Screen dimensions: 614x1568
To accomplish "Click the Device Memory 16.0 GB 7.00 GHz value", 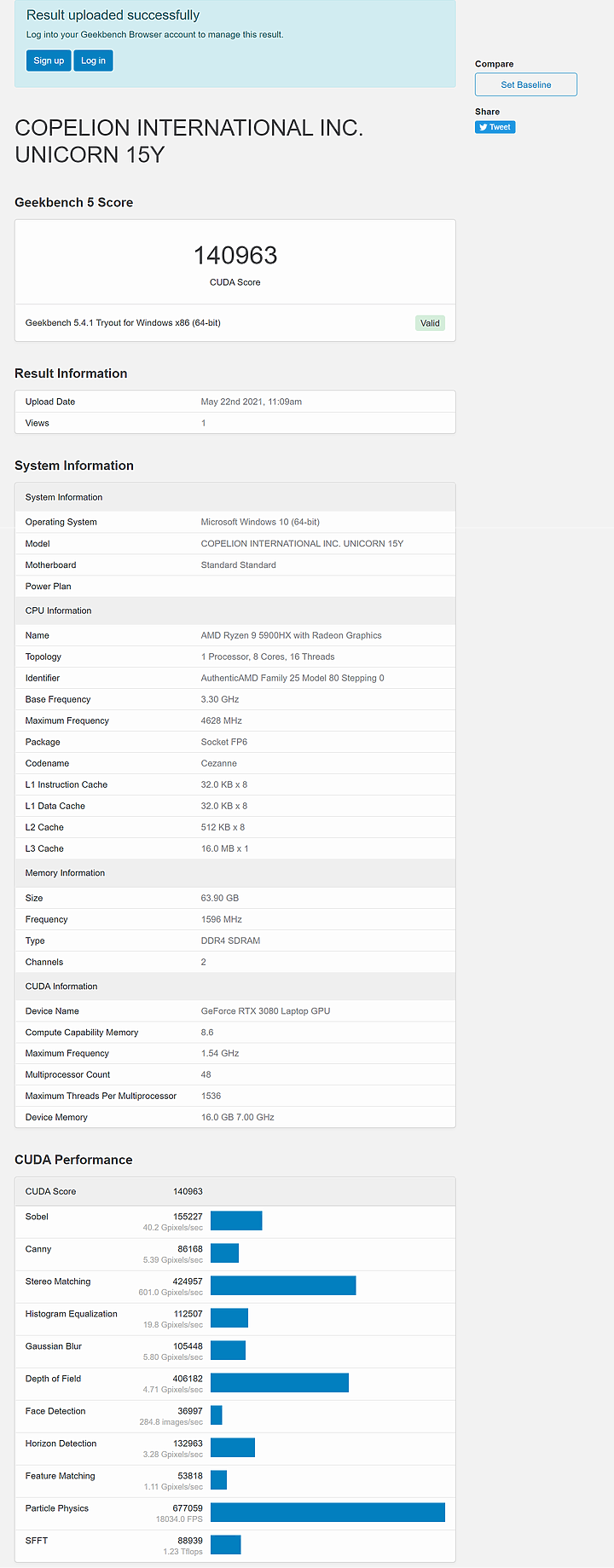I will coord(238,1117).
